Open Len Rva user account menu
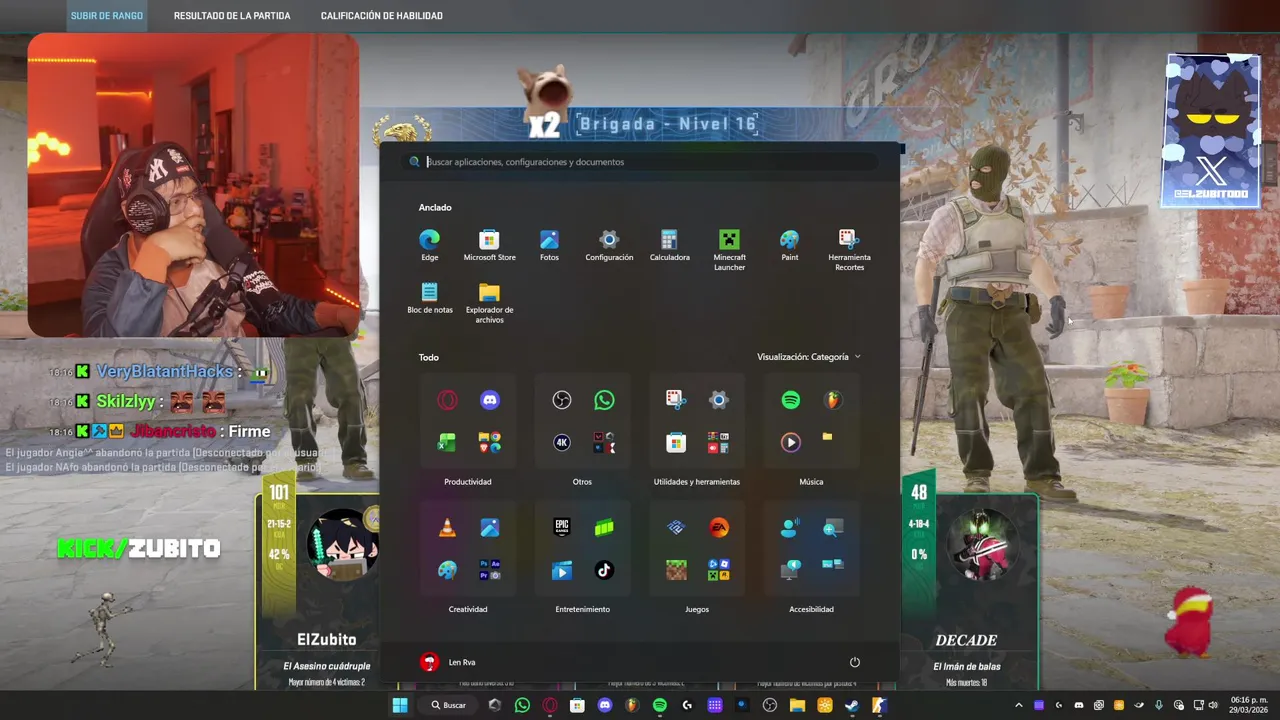1280x720 pixels. (448, 662)
